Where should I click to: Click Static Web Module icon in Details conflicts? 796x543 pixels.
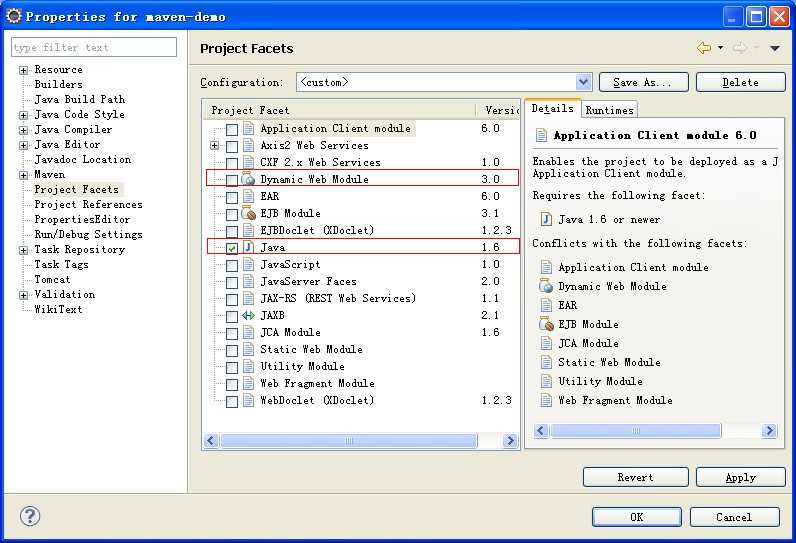[x=546, y=362]
